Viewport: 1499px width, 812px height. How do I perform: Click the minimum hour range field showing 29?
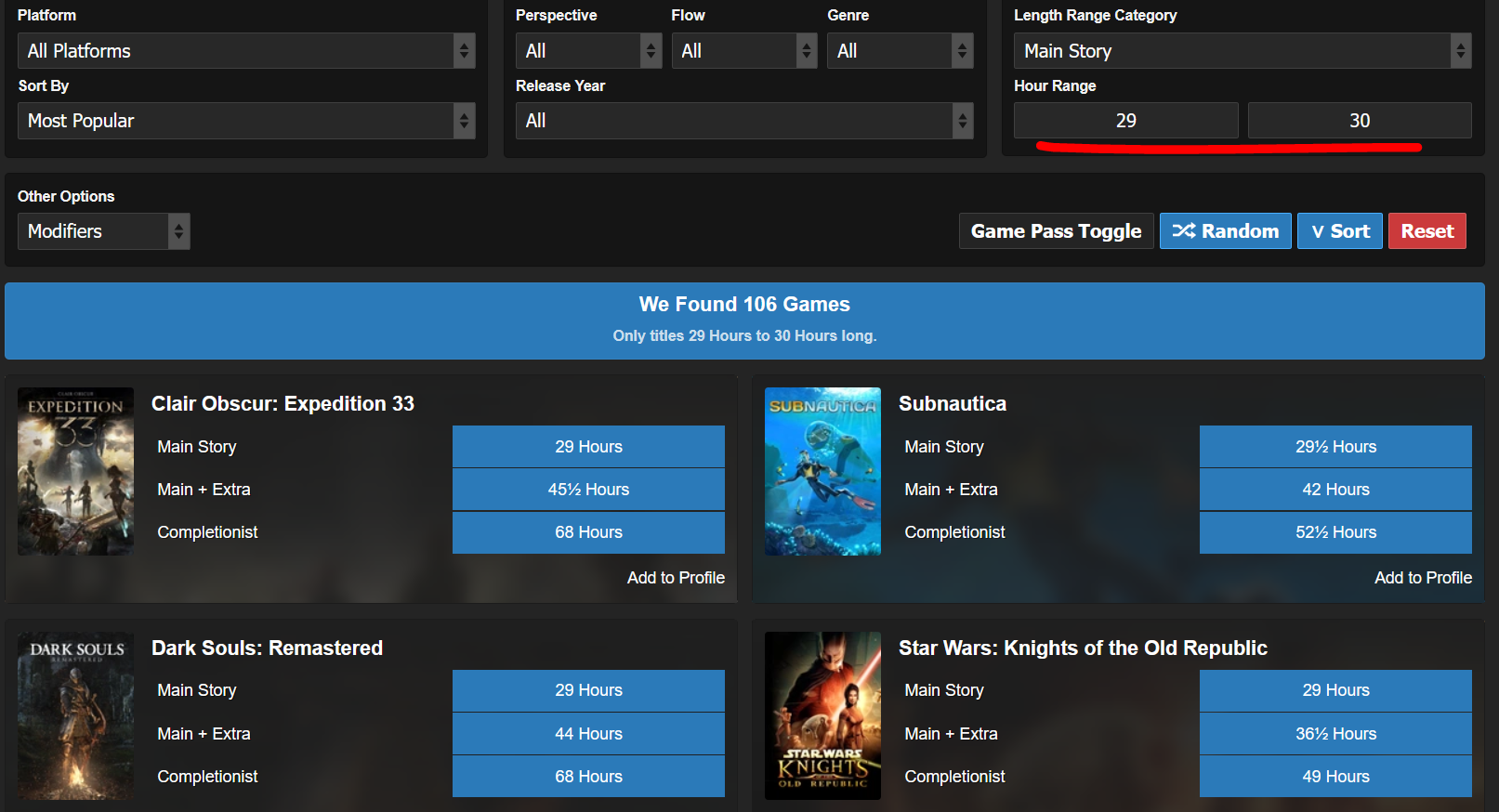pyautogui.click(x=1126, y=121)
